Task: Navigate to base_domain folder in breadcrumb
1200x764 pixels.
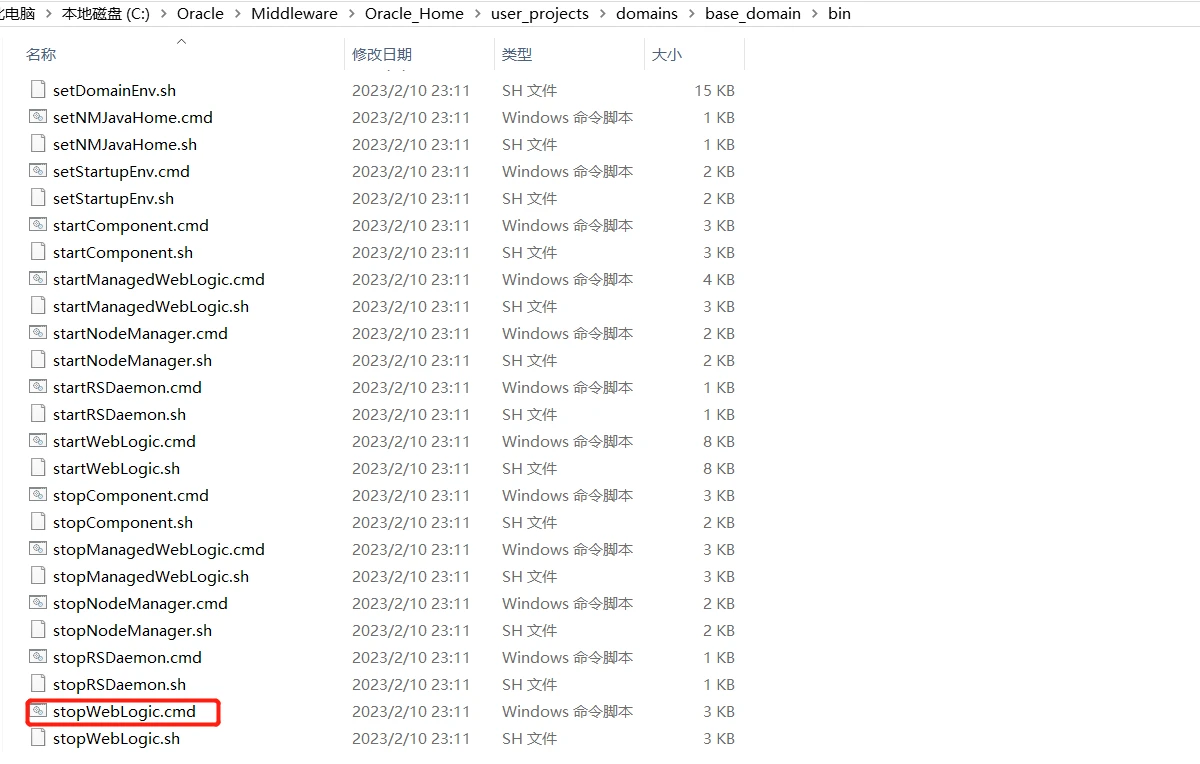Action: pyautogui.click(x=753, y=14)
